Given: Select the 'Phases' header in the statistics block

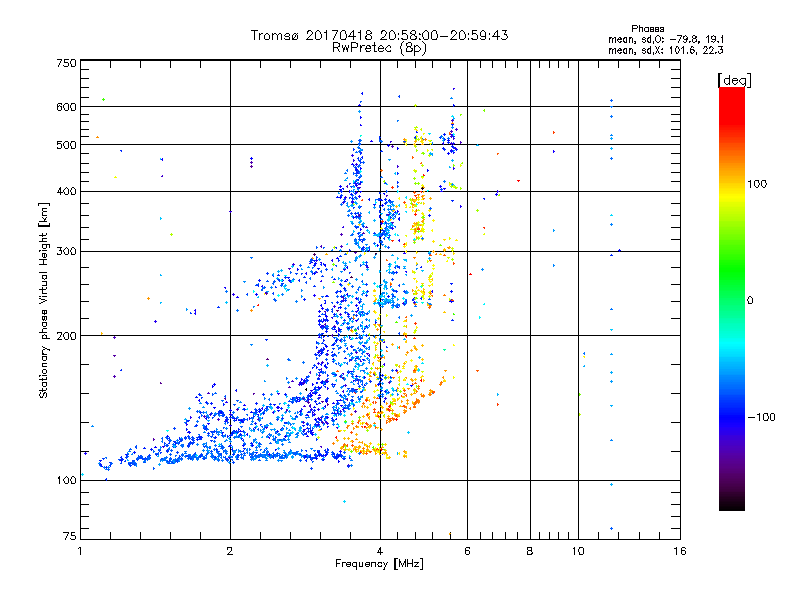Looking at the screenshot, I should tap(647, 29).
